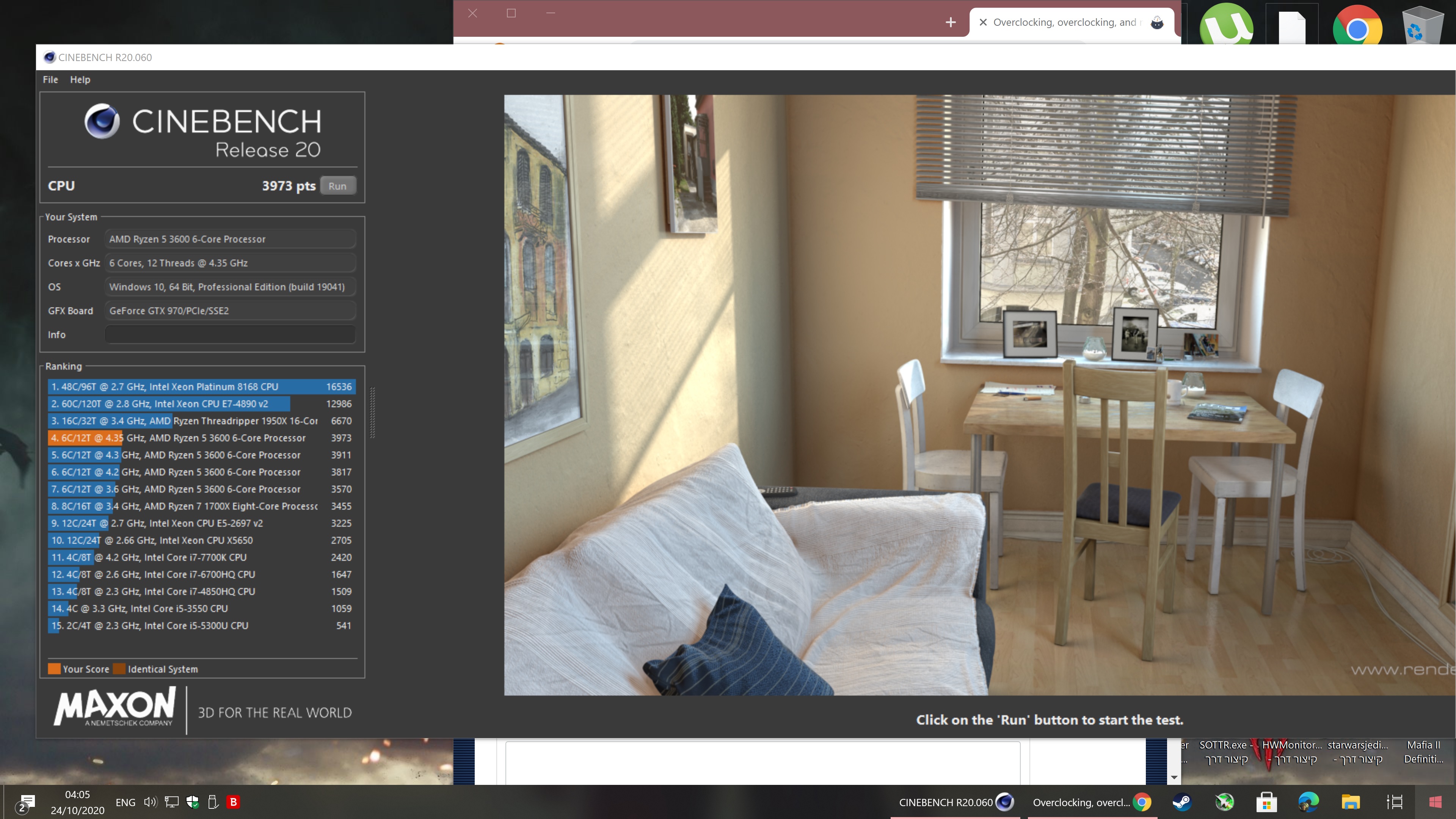Select ranking row 3 Ryzen Threadripper 1950X
The height and width of the screenshot is (819, 1456).
[202, 420]
